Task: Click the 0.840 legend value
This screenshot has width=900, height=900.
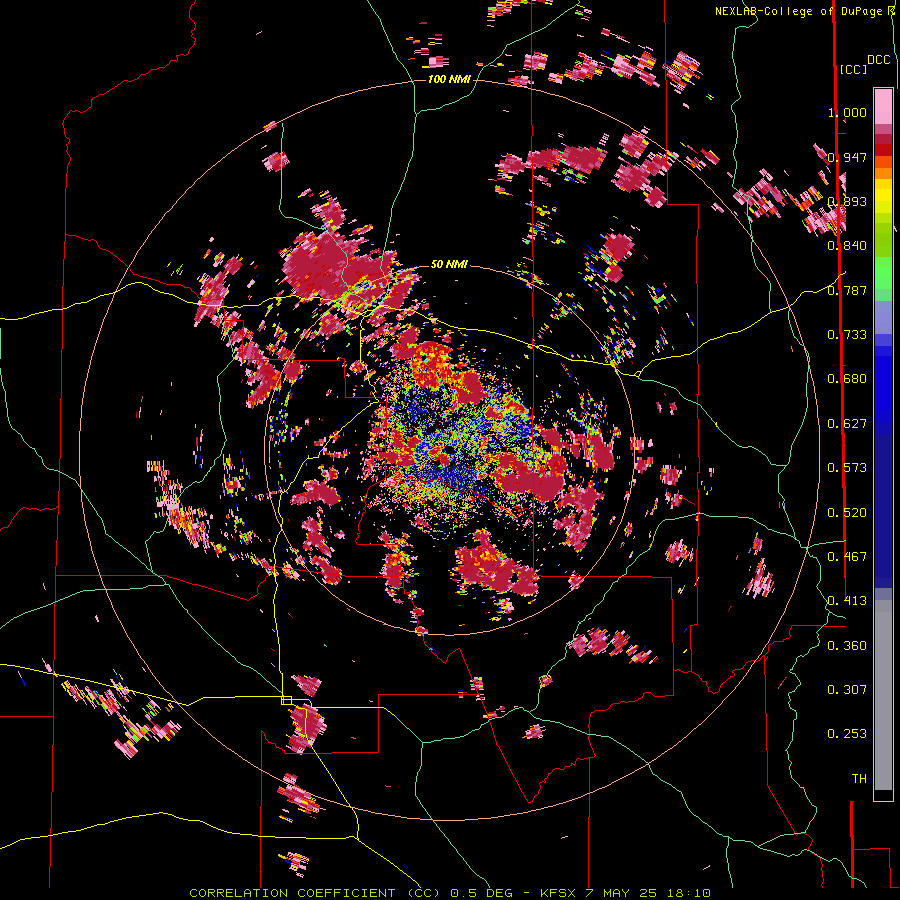Action: point(847,245)
